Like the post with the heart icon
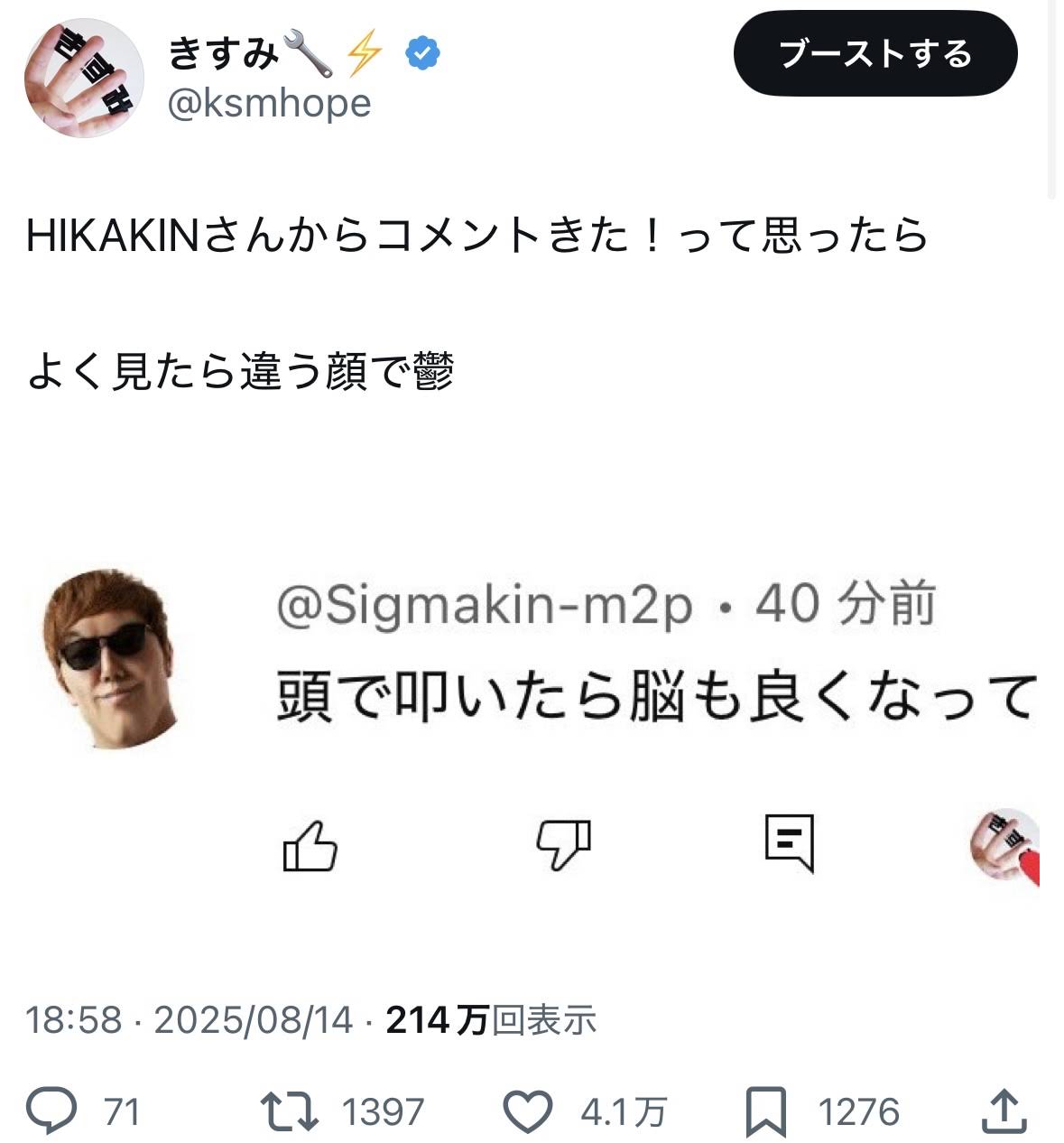This screenshot has height=1143, width=1064. point(527,1110)
